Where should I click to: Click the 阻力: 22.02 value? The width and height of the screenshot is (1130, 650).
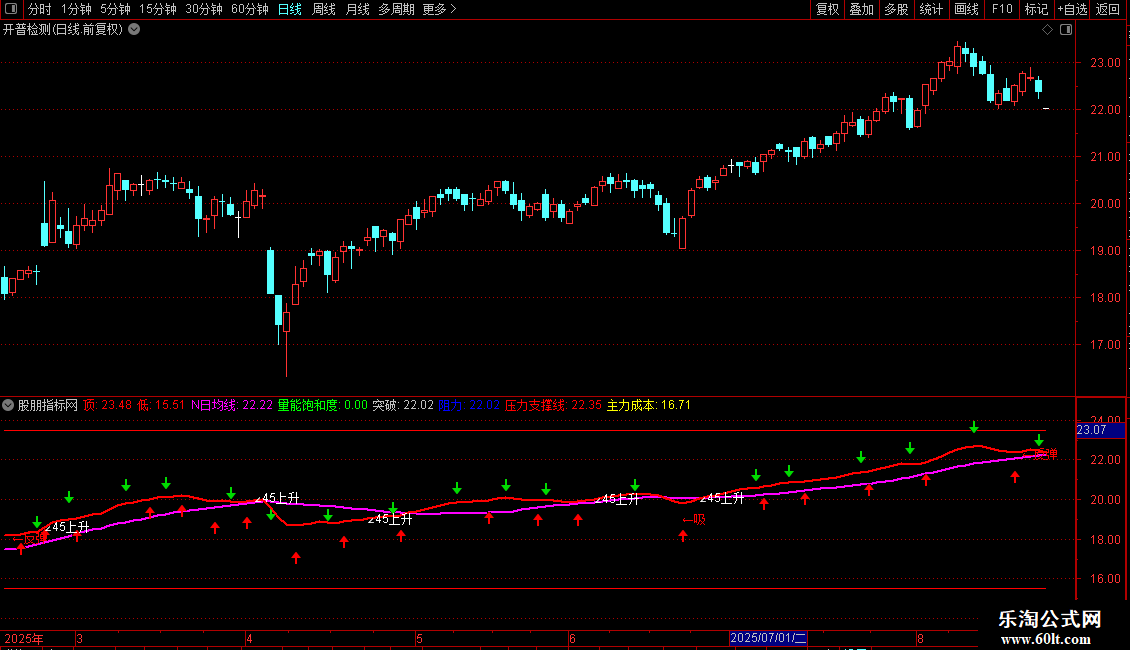point(469,405)
